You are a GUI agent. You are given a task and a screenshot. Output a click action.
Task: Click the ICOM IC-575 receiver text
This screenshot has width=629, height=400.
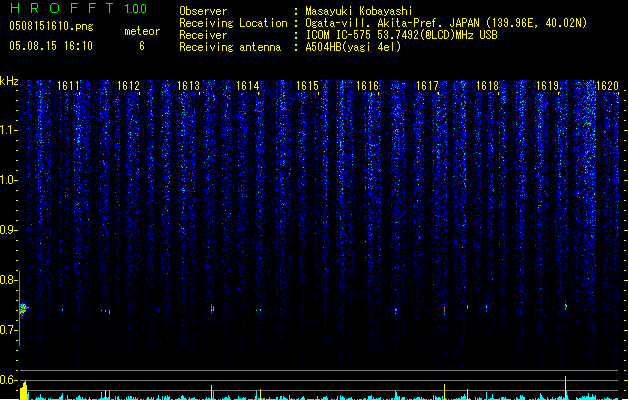point(401,35)
